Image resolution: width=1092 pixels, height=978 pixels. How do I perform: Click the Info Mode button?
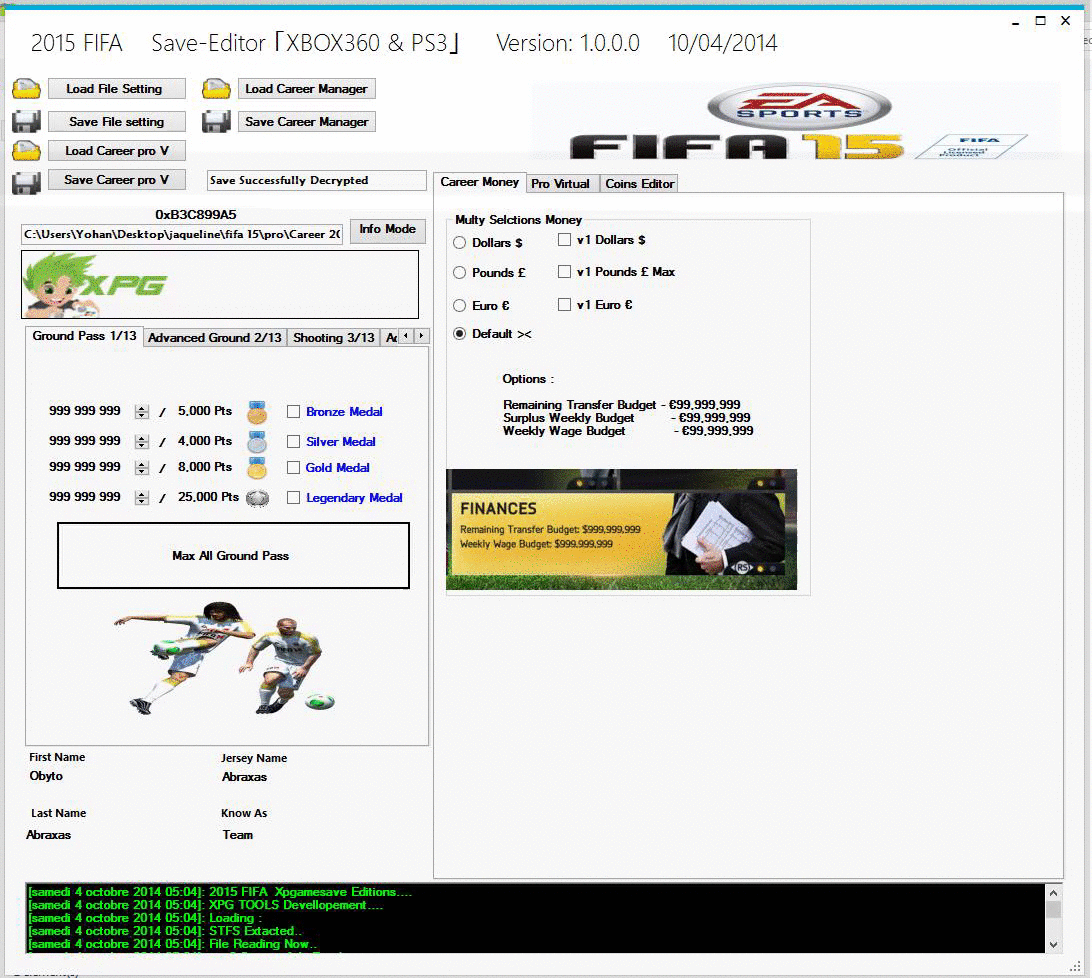[x=387, y=229]
